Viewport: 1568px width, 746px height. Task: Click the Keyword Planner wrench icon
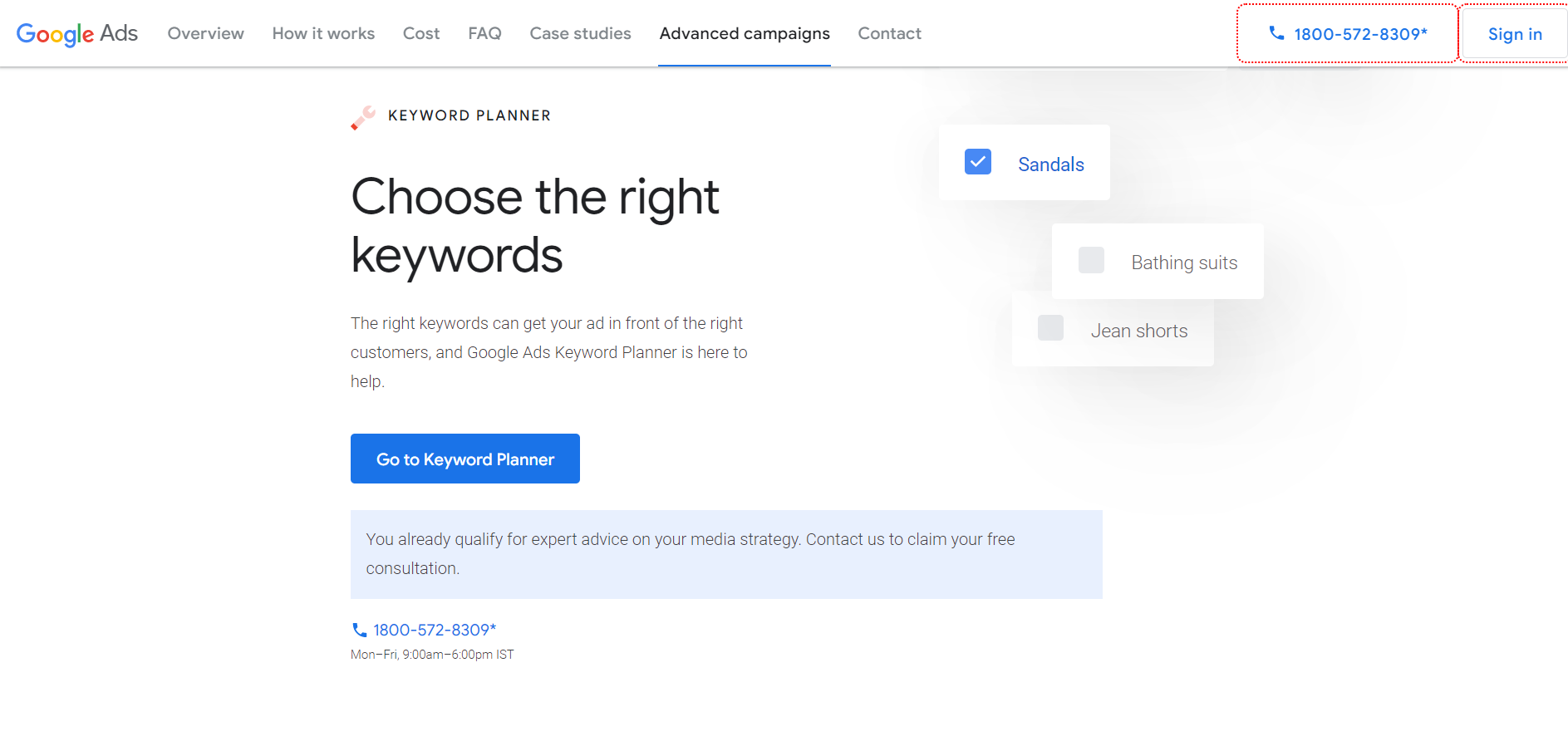pos(363,117)
